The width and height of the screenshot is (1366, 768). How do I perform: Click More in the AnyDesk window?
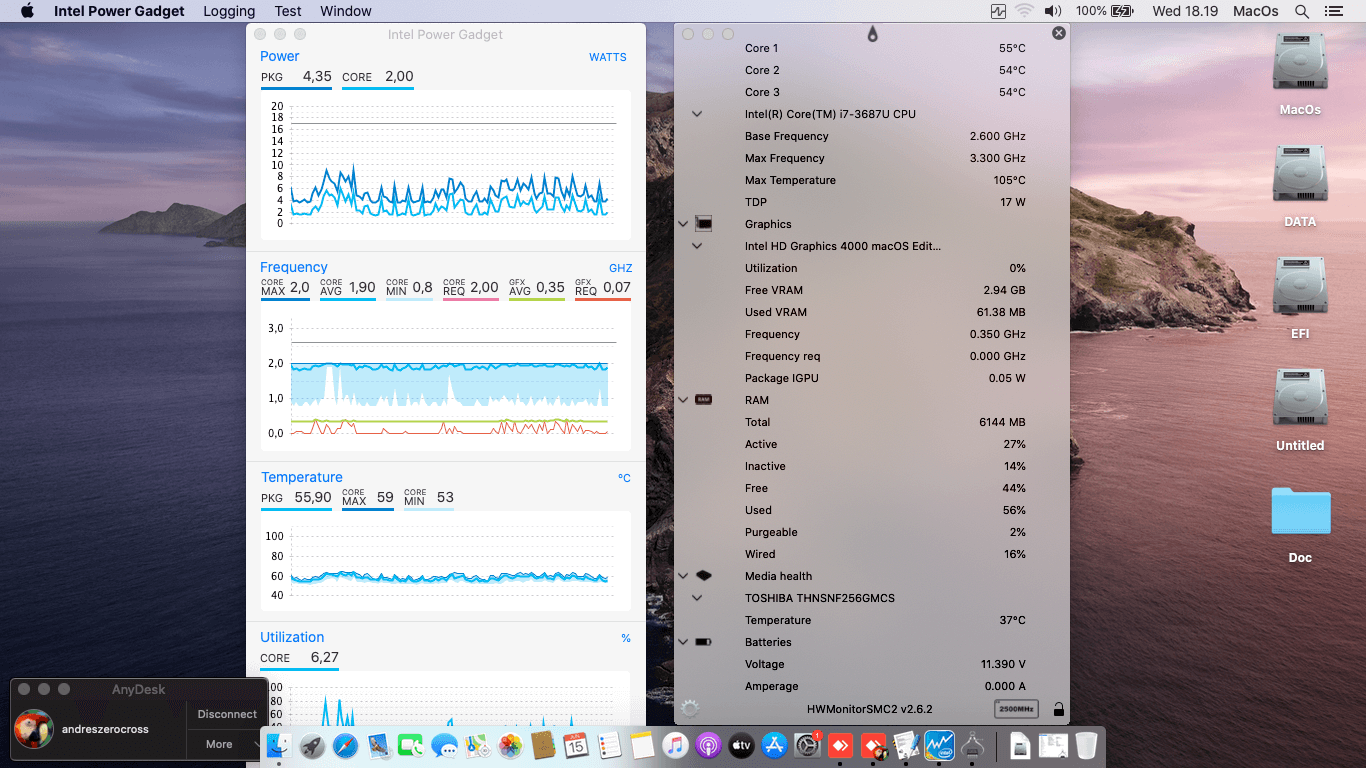coord(219,744)
